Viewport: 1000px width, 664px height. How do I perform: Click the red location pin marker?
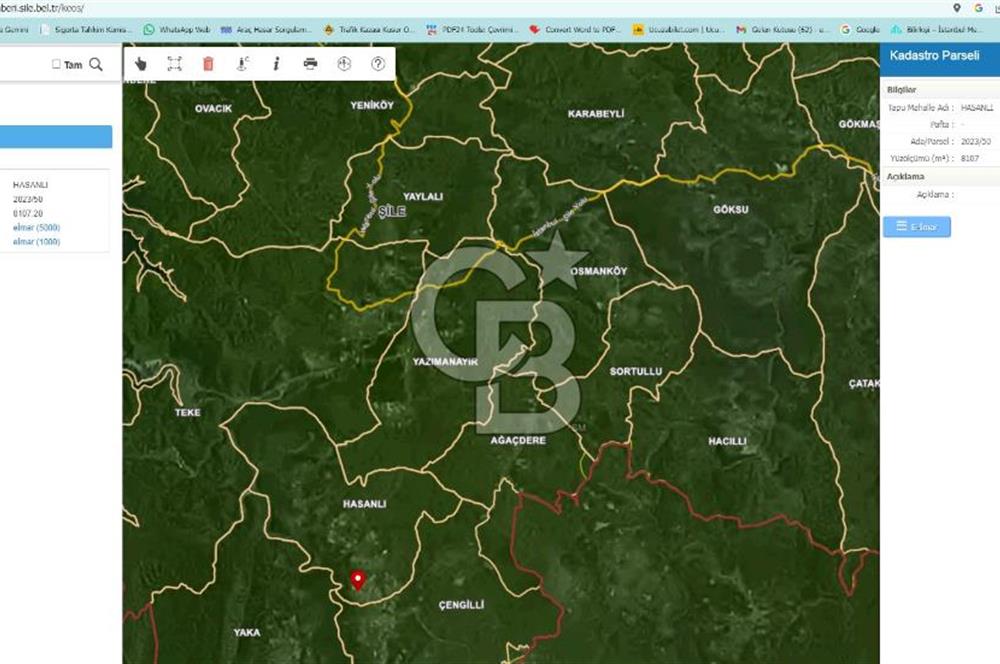357,579
